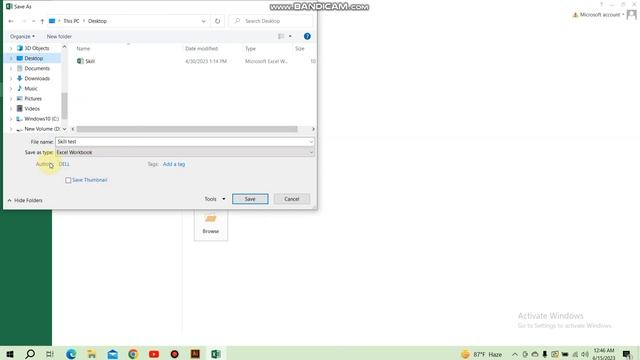Go up one folder level
Viewport: 640px width, 360px height.
pos(42,21)
